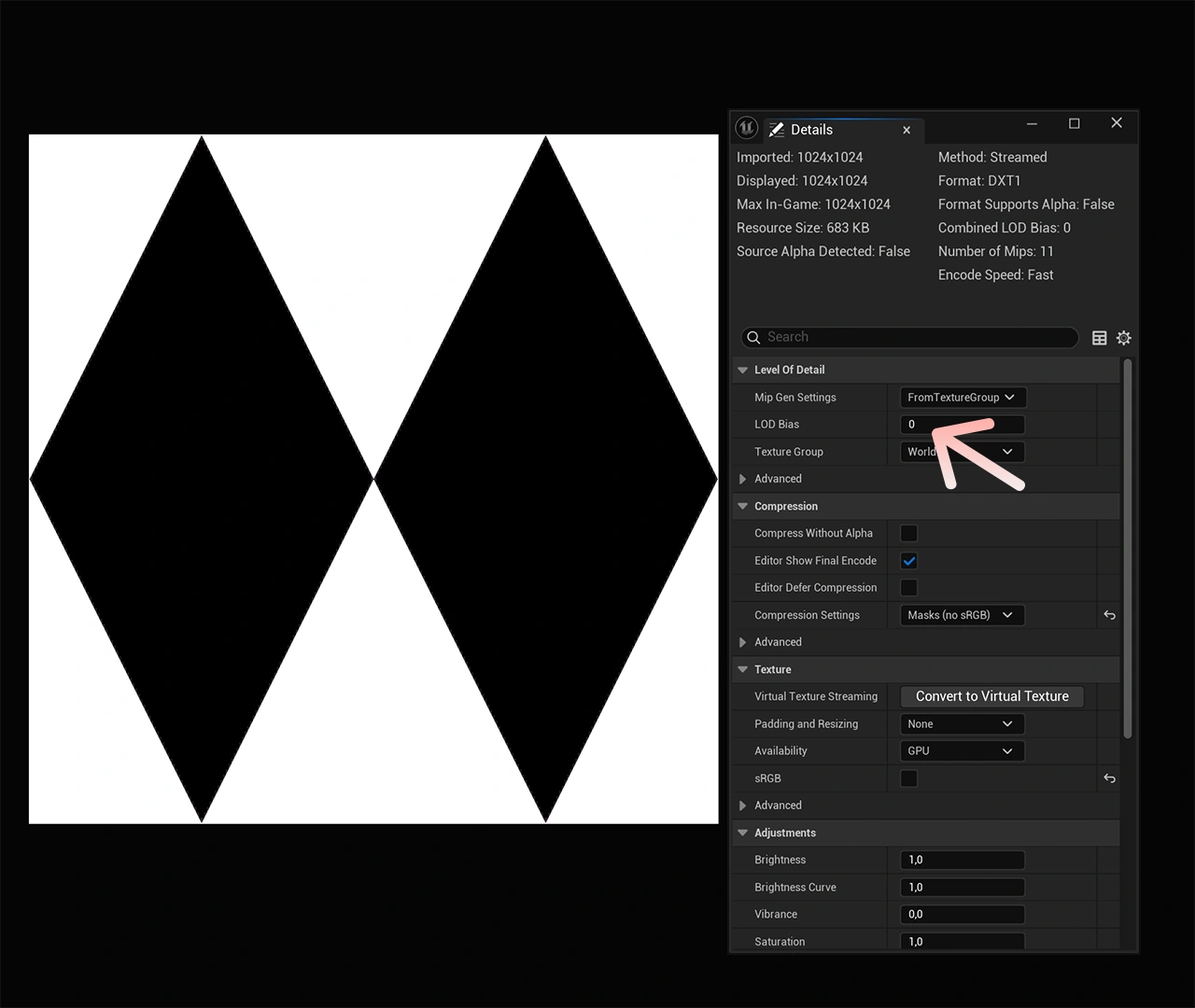Minimize the Details window

click(1032, 123)
